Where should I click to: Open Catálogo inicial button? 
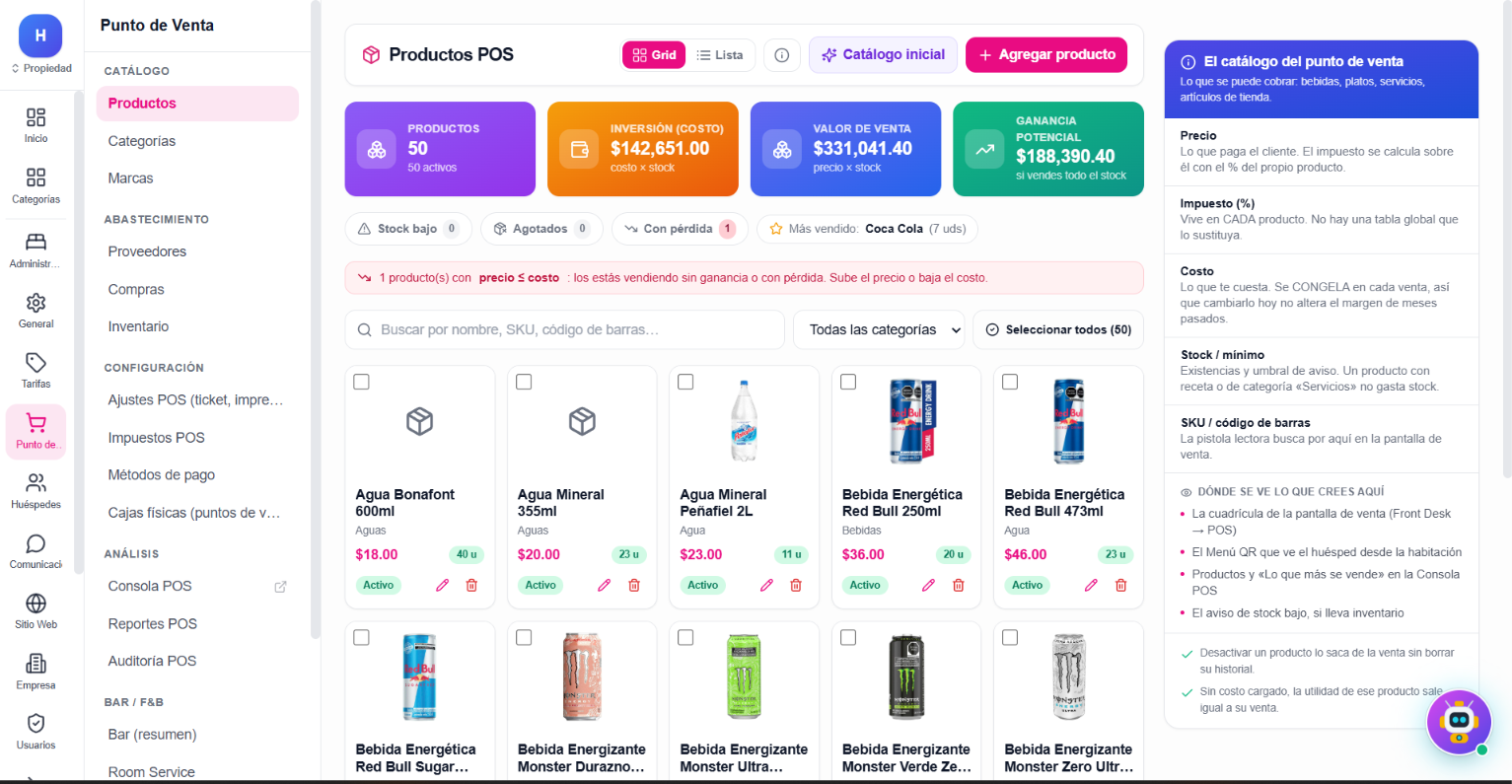(883, 55)
